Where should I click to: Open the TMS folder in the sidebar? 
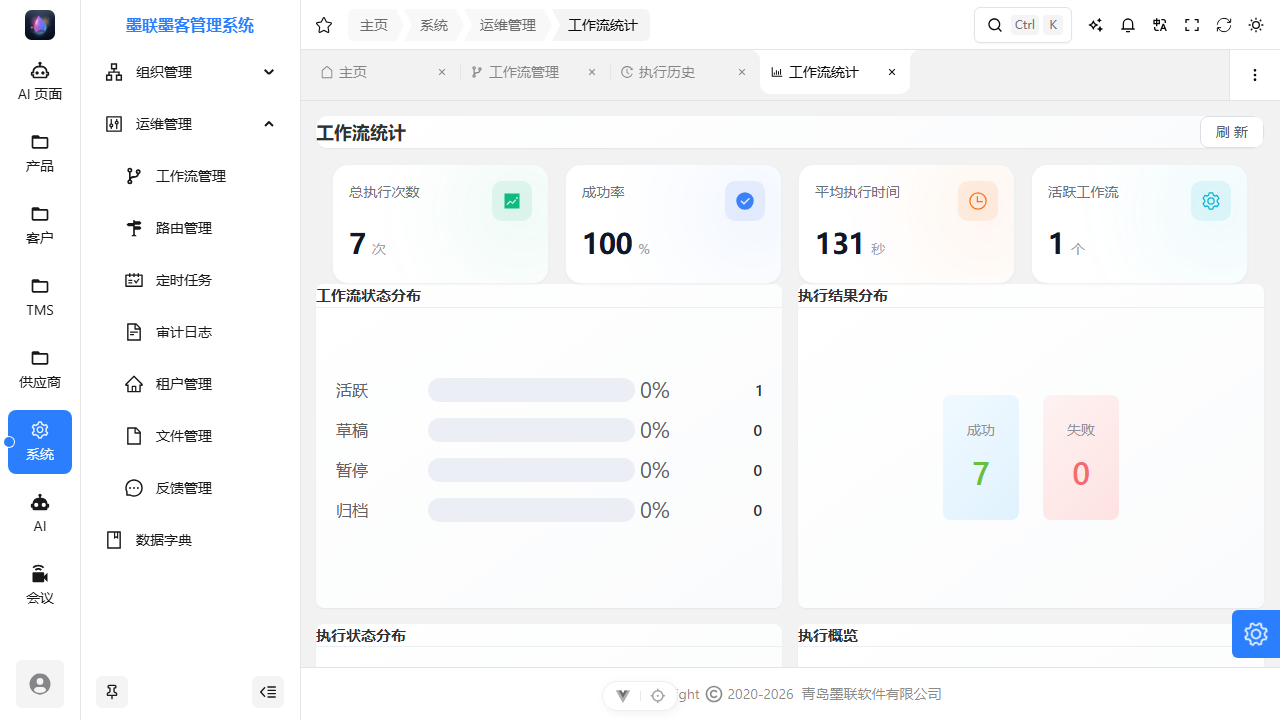pos(40,298)
